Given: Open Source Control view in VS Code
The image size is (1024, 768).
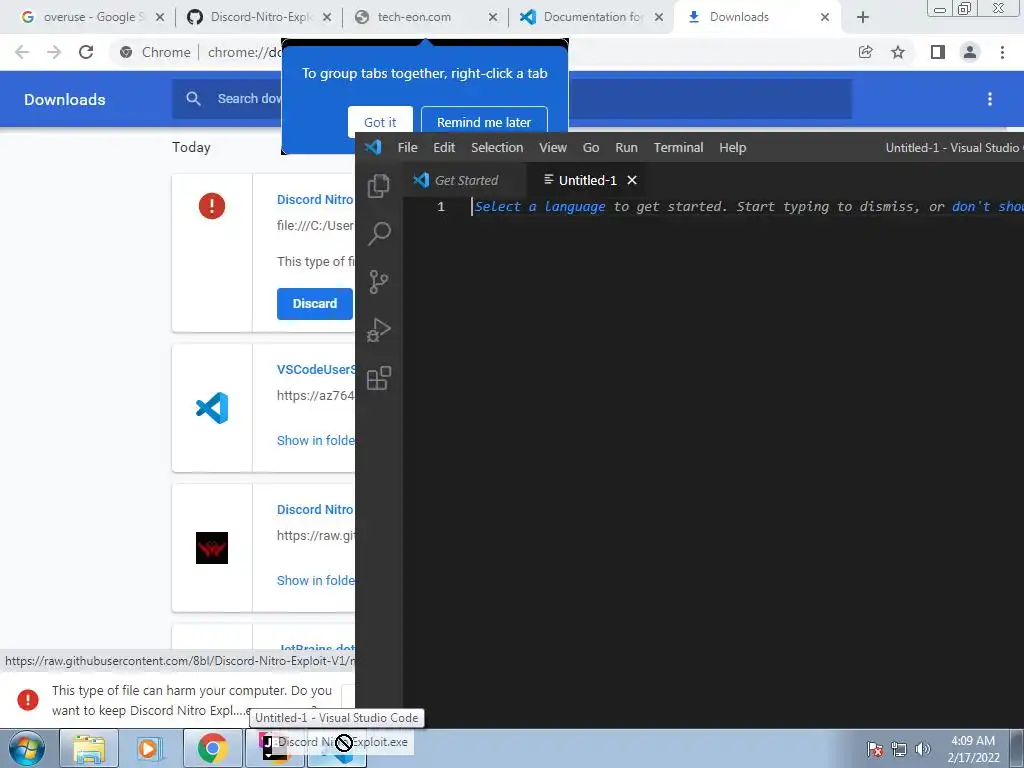Looking at the screenshot, I should point(379,282).
